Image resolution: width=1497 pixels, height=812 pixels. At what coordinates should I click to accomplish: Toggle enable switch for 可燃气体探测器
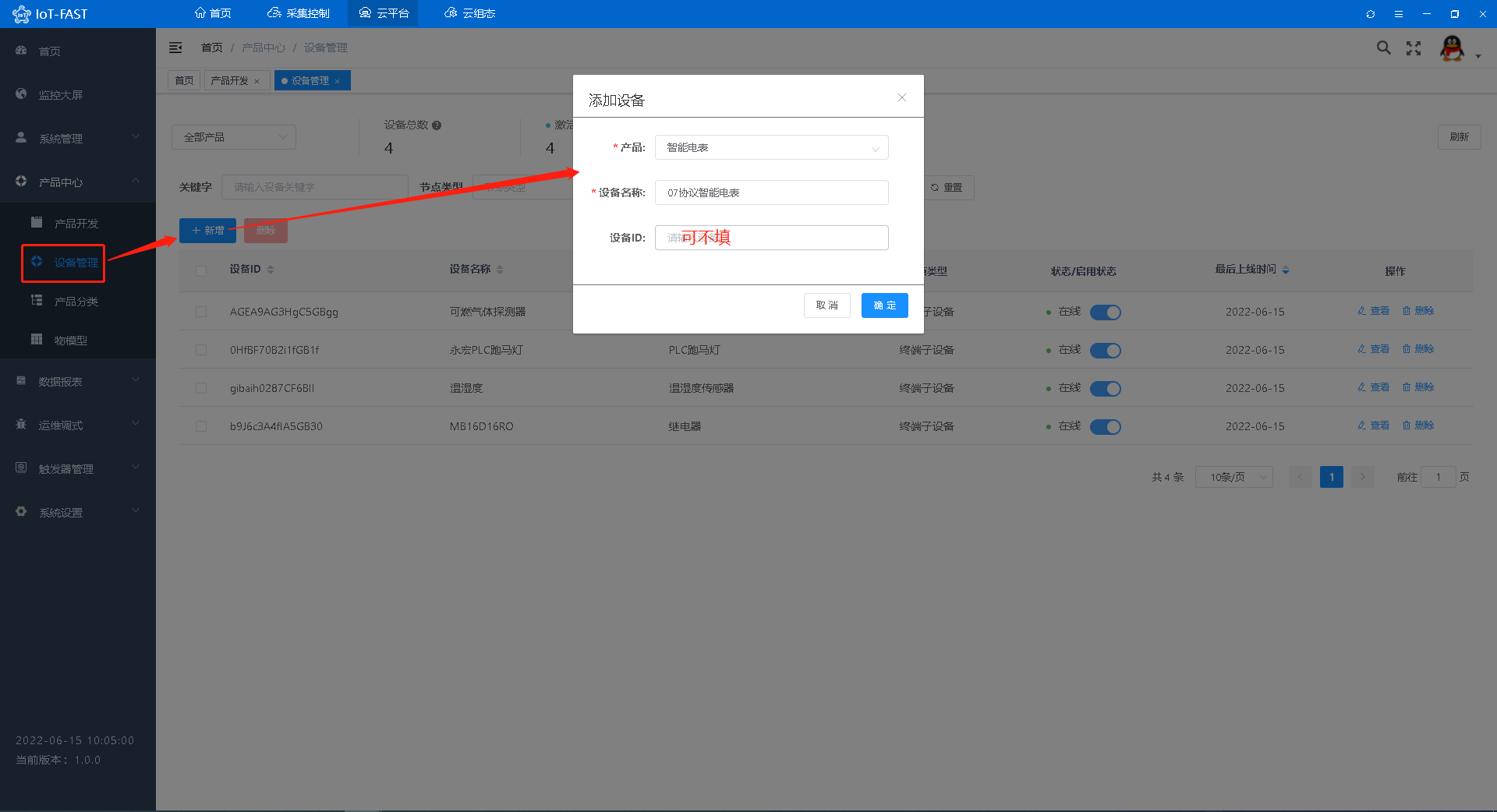pyautogui.click(x=1106, y=312)
